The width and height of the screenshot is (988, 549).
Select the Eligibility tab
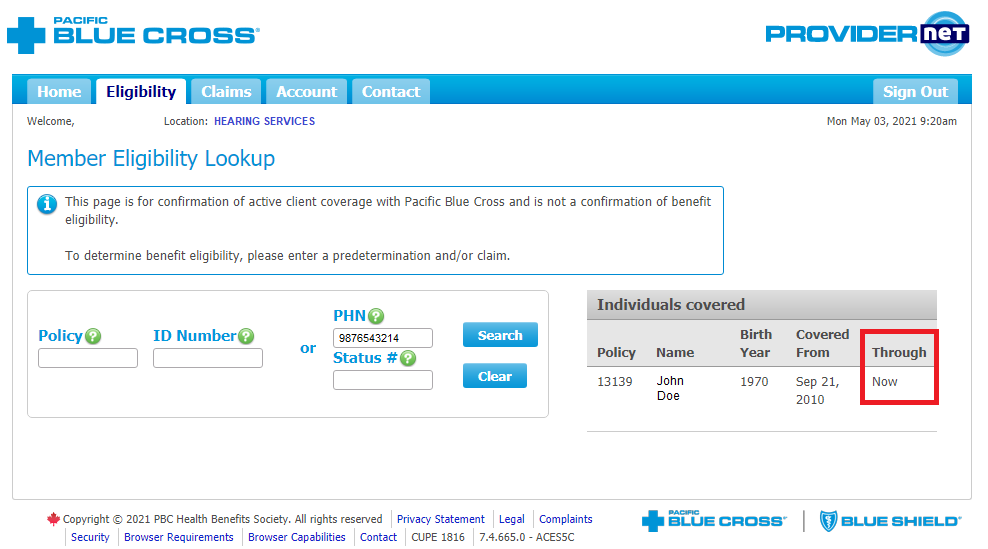click(x=141, y=91)
